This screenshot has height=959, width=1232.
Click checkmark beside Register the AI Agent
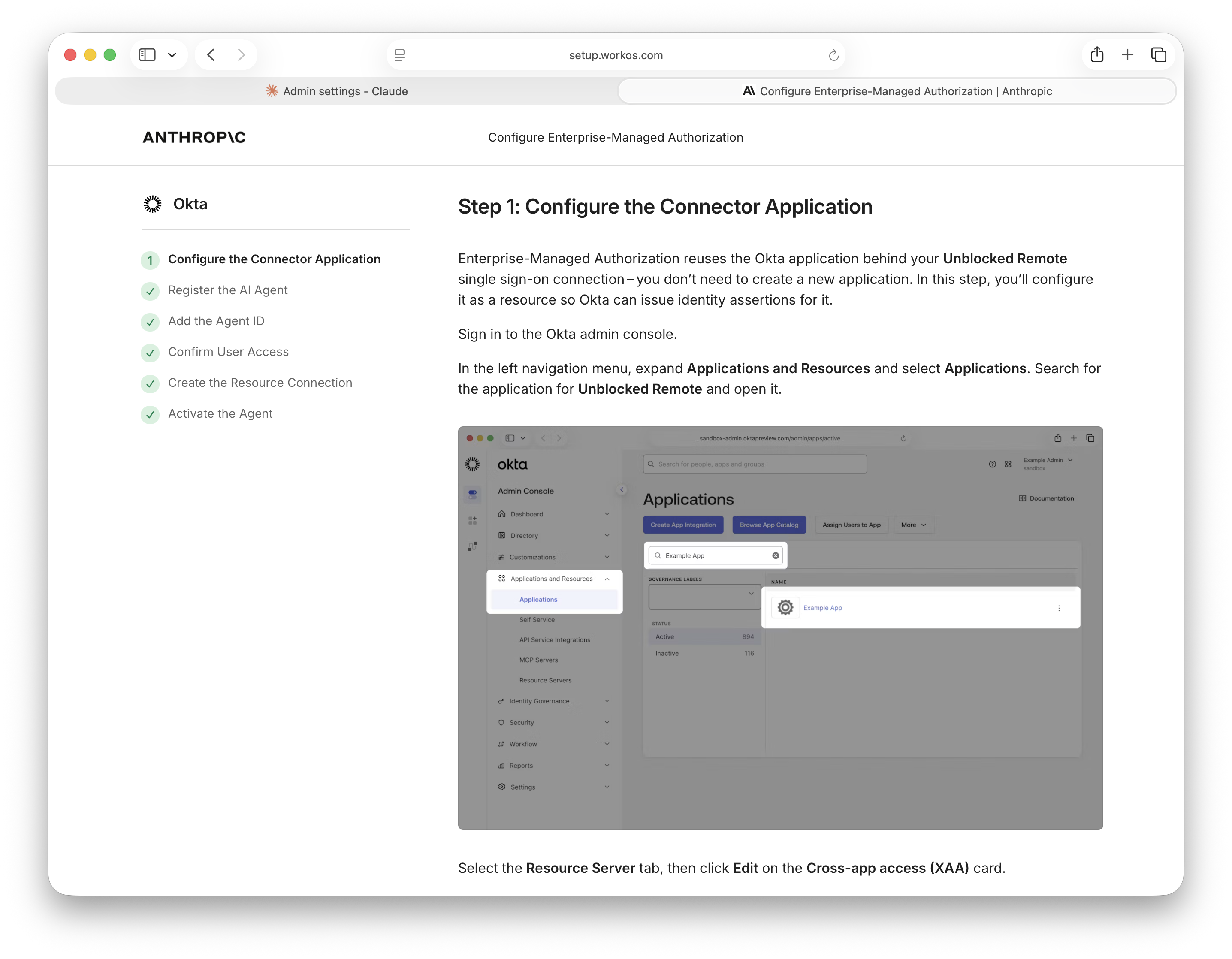tap(150, 291)
